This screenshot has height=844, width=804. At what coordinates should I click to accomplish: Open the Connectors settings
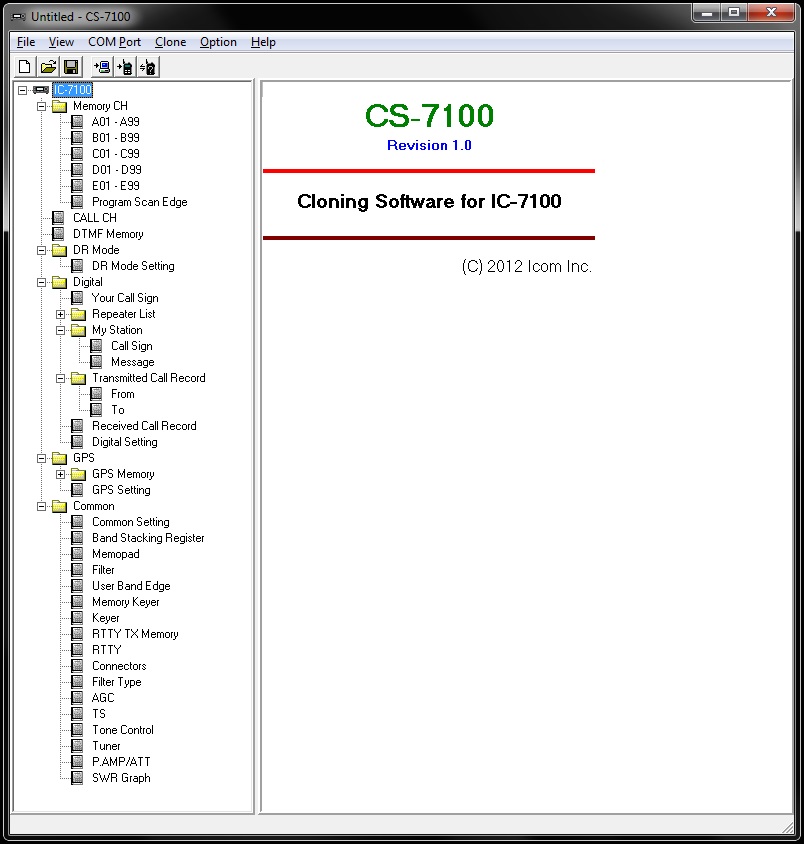tap(119, 666)
